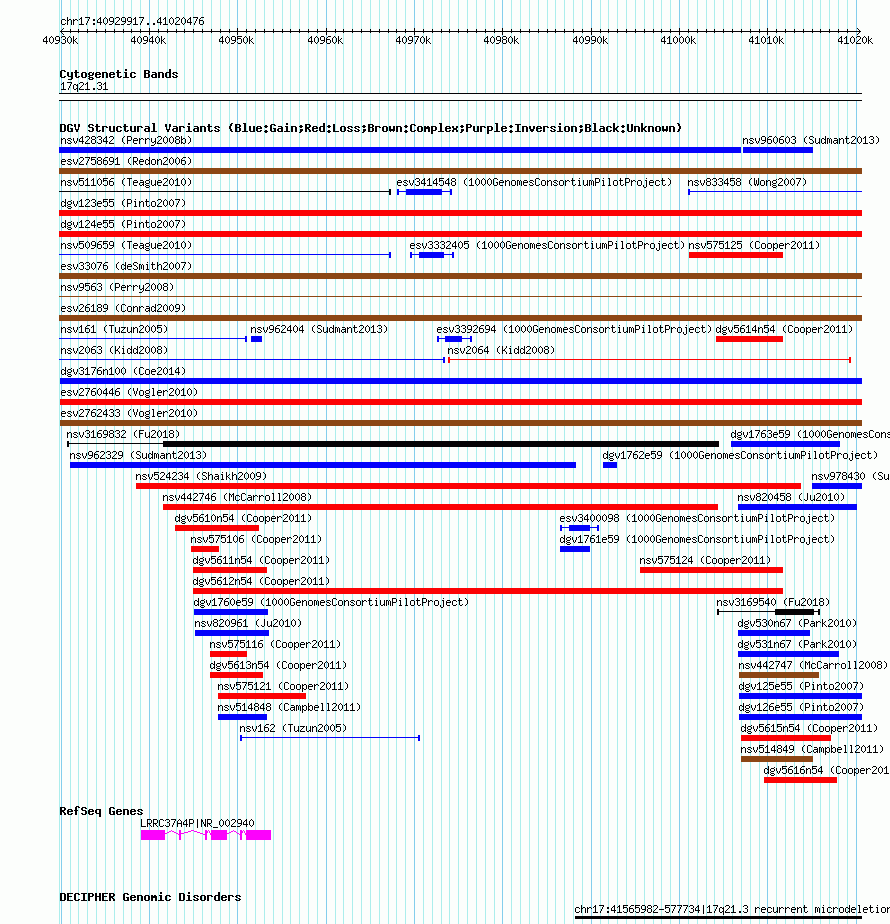Open dgv123e55 (Pinto2007) loss variant label
This screenshot has width=890, height=924.
point(123,203)
